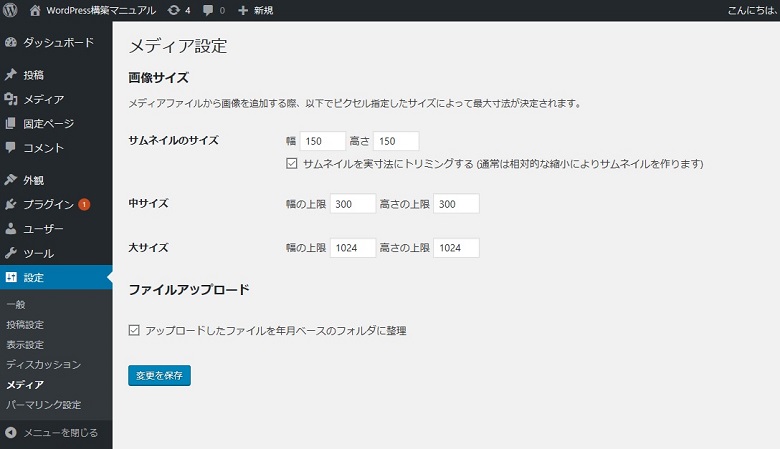Click the pages icon beside 固定ページ
Image resolution: width=780 pixels, height=449 pixels.
pyautogui.click(x=11, y=123)
